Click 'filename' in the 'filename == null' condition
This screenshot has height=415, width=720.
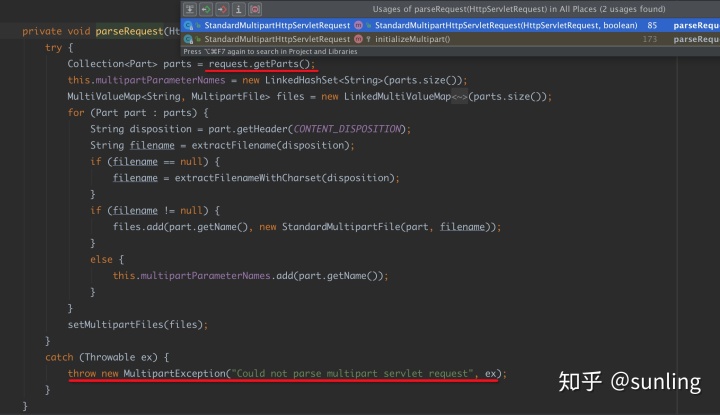[135, 162]
